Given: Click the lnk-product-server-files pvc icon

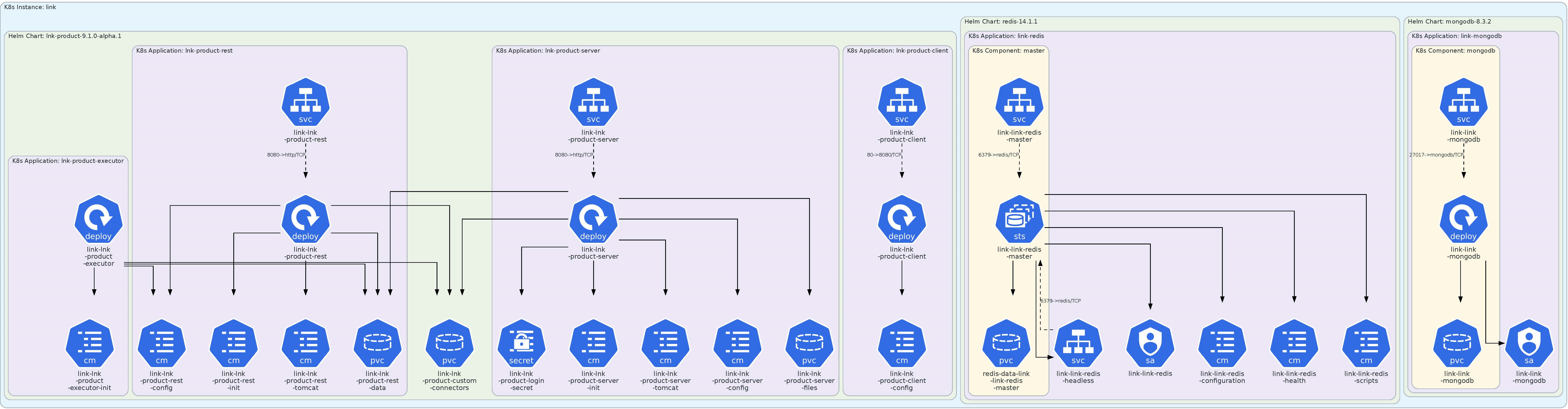Looking at the screenshot, I should pyautogui.click(x=810, y=343).
